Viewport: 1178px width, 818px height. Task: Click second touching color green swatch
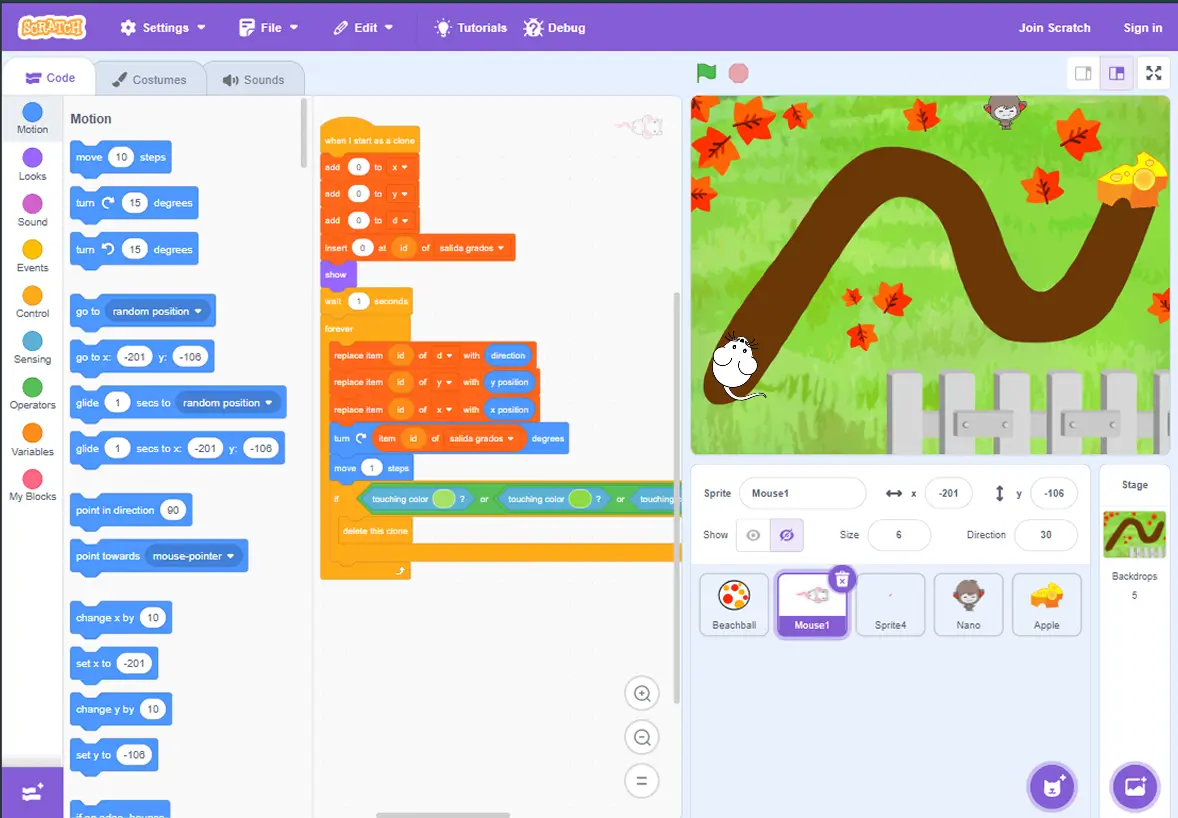point(580,499)
